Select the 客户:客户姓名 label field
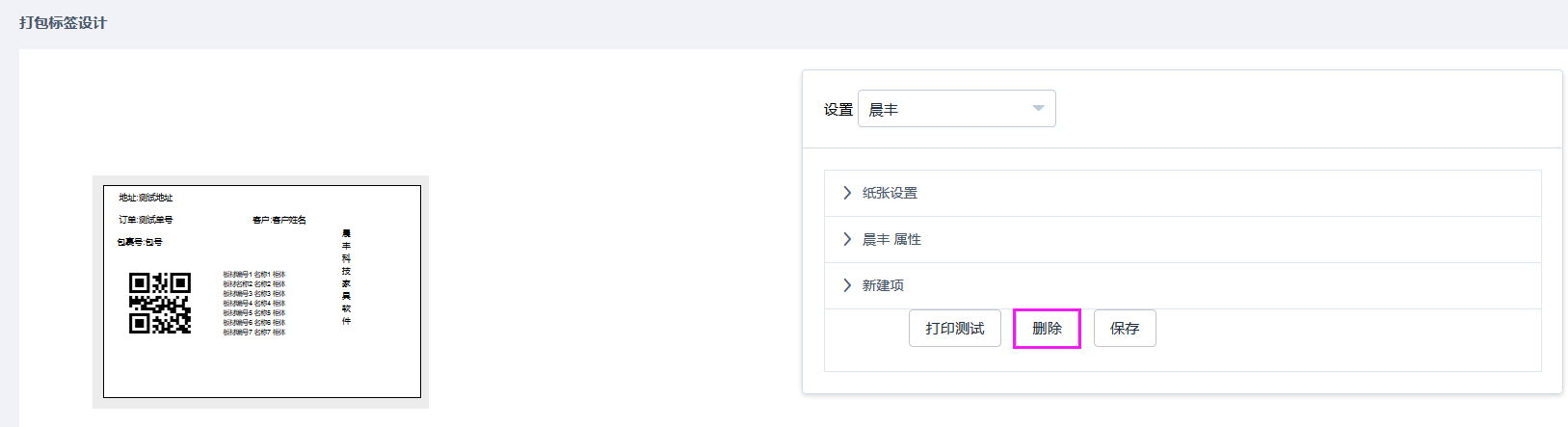This screenshot has width=1568, height=427. [x=279, y=220]
